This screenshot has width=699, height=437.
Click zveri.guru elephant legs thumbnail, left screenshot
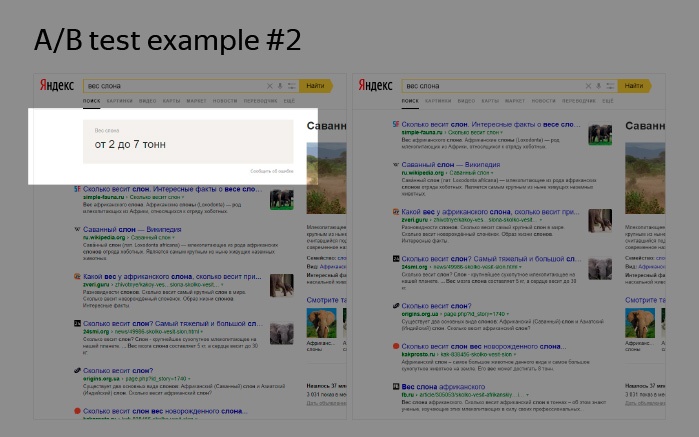[x=282, y=285]
